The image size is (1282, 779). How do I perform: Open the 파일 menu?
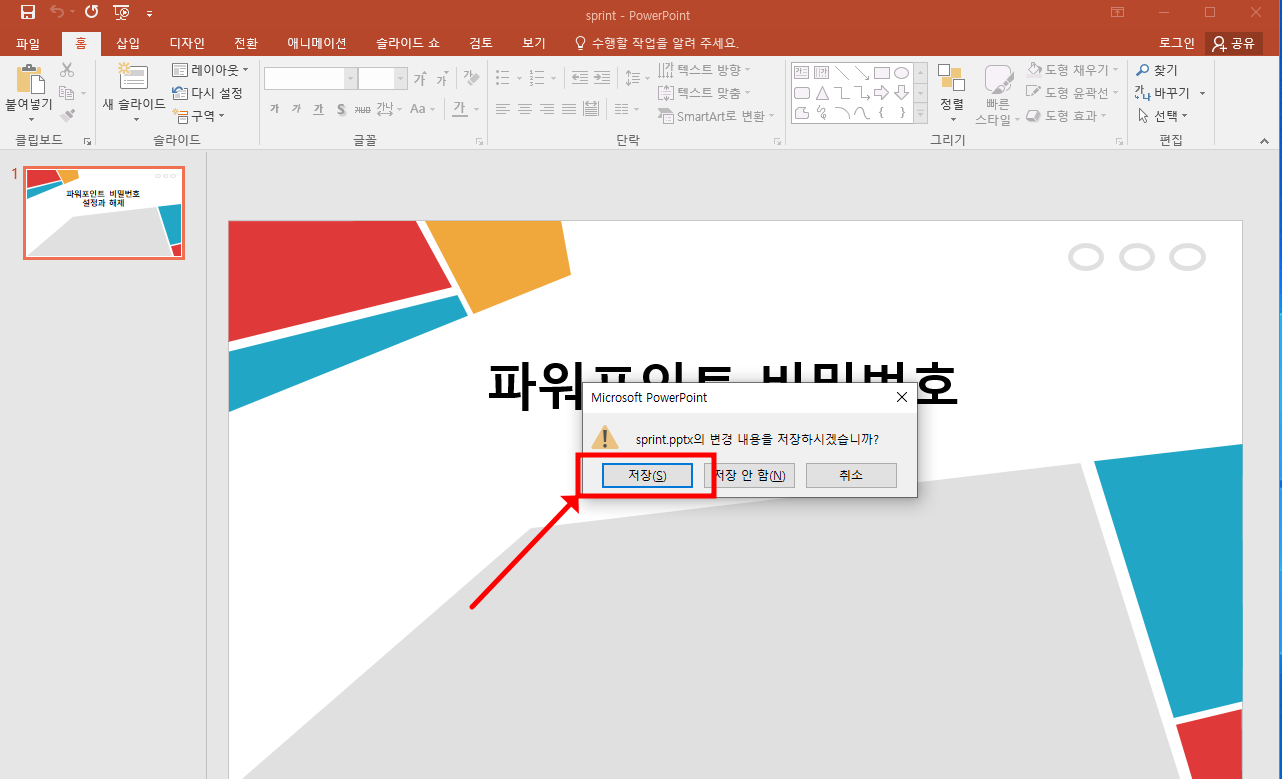[x=28, y=43]
